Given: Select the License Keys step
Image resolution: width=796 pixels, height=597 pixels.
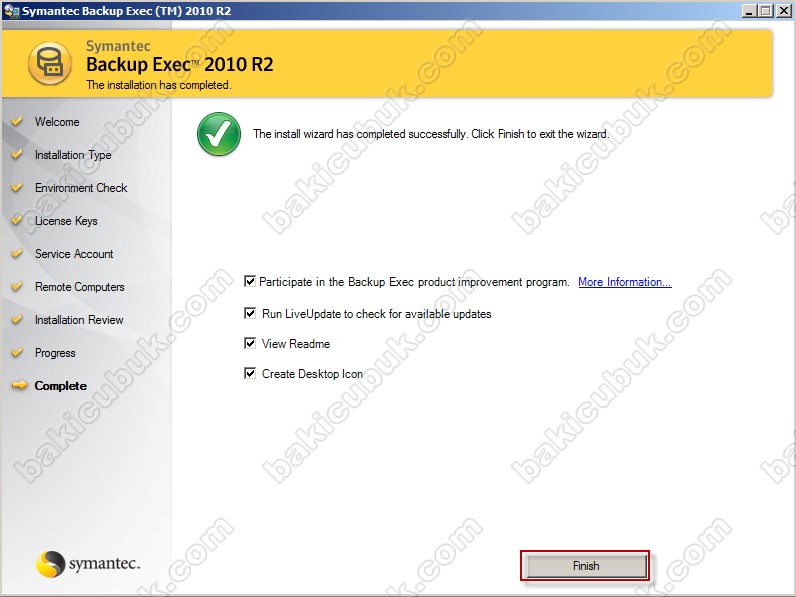Looking at the screenshot, I should coord(66,221).
